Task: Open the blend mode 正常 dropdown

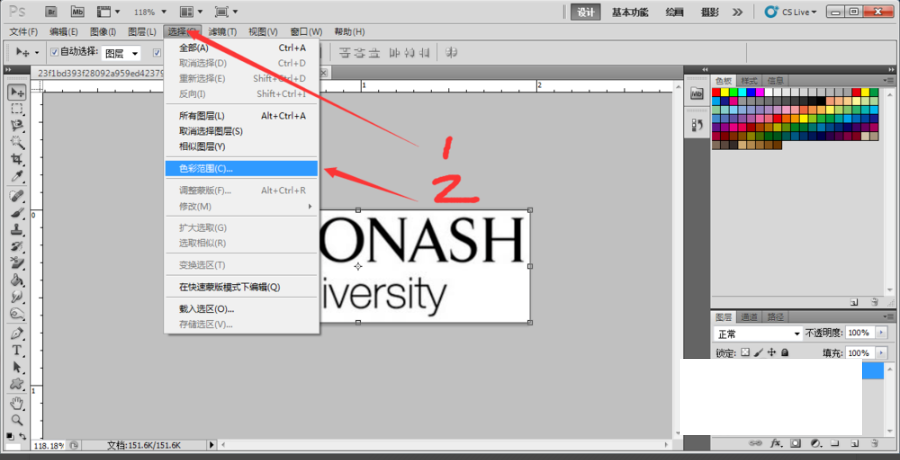Action: coord(758,334)
